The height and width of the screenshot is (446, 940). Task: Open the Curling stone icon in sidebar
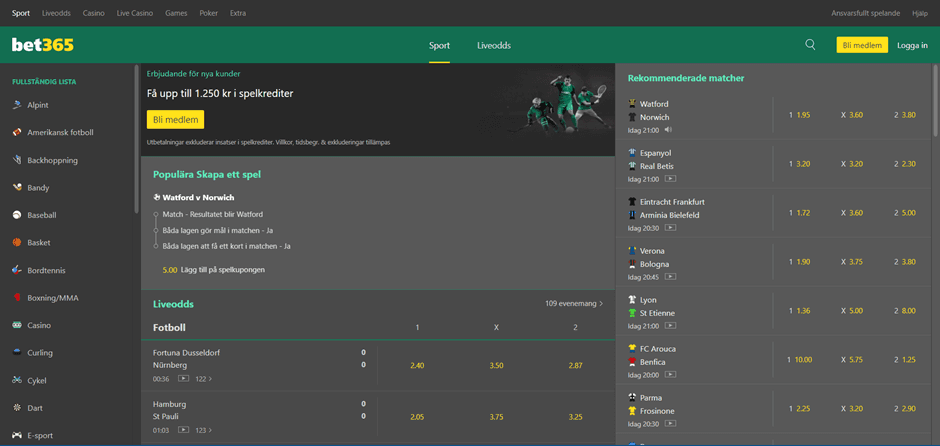pyautogui.click(x=17, y=353)
